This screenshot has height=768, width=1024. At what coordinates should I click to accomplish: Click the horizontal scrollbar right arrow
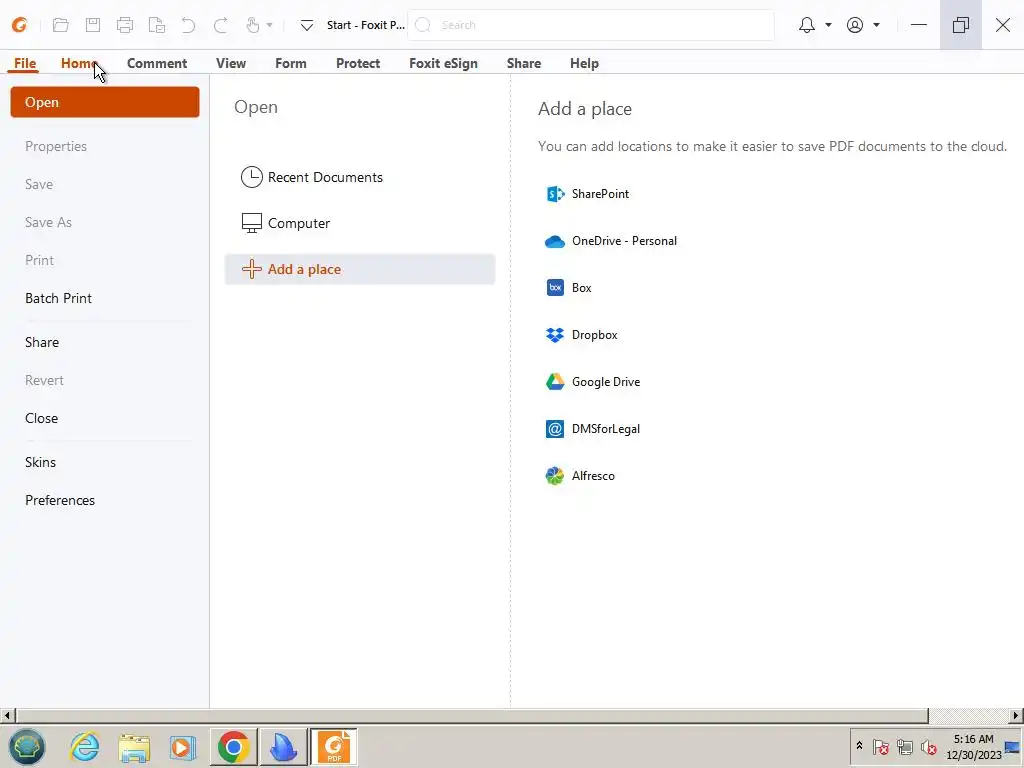pyautogui.click(x=1016, y=716)
